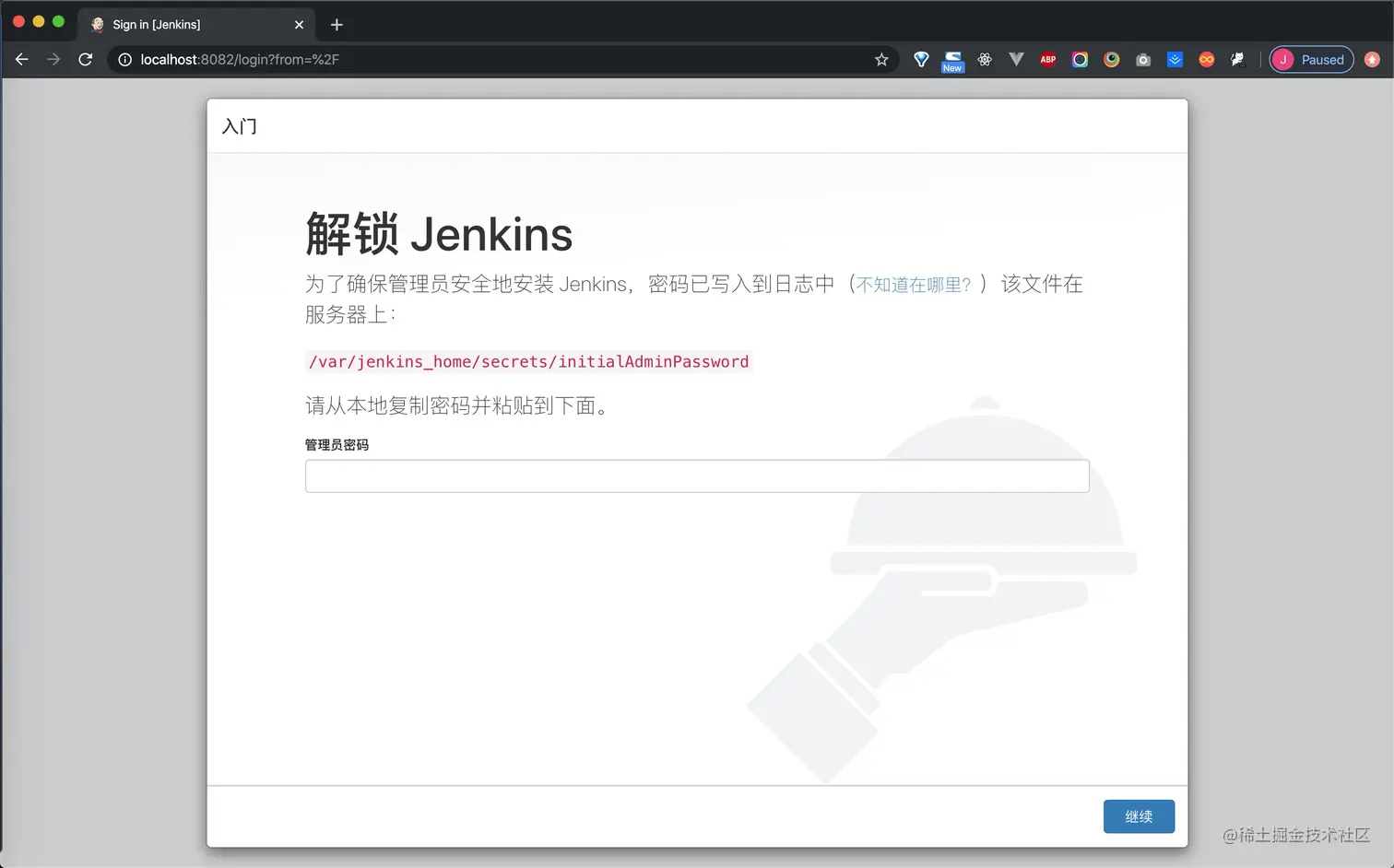The image size is (1394, 868).
Task: Open the blue download-arrow extension
Action: coord(1175,59)
